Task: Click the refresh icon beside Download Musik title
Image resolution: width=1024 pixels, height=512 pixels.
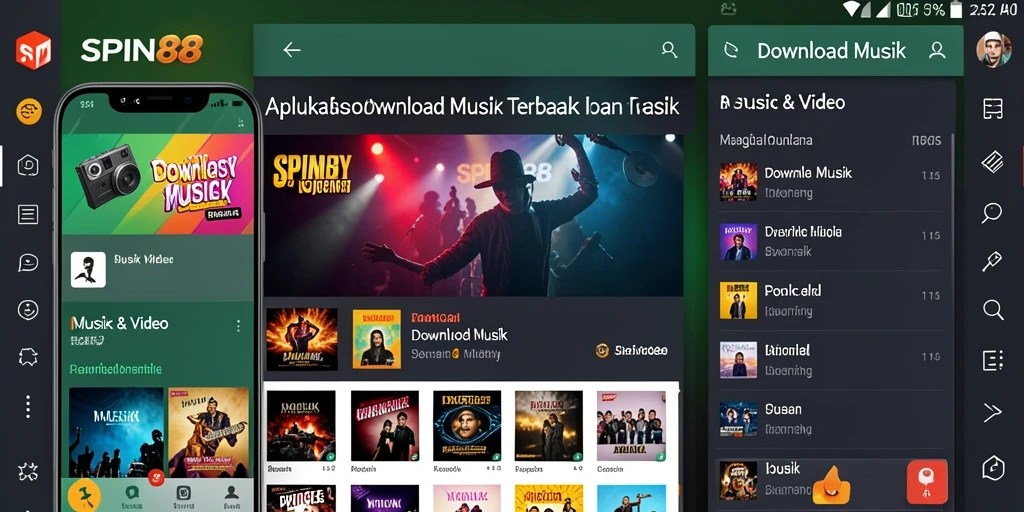Action: click(x=731, y=50)
